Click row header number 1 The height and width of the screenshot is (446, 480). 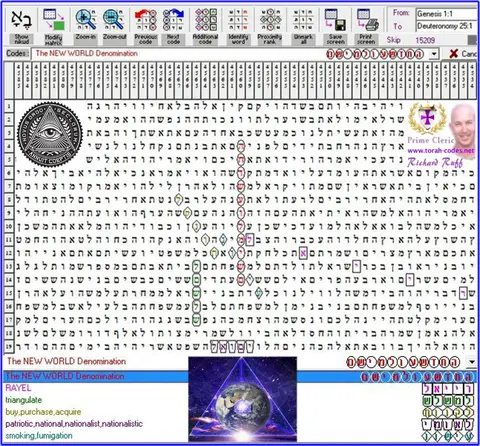pos(9,106)
